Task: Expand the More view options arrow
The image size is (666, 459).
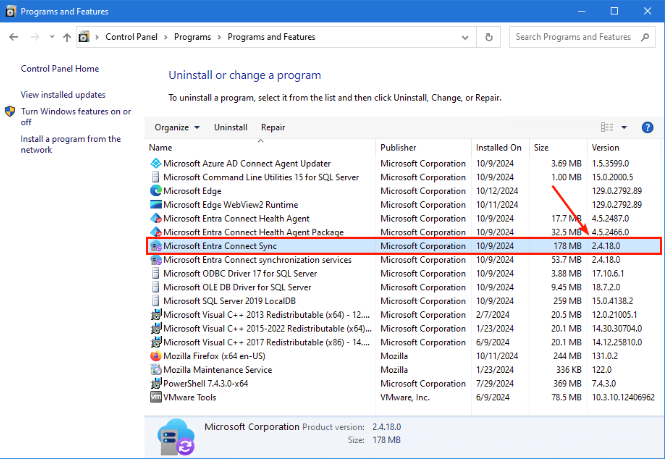Action: point(624,127)
